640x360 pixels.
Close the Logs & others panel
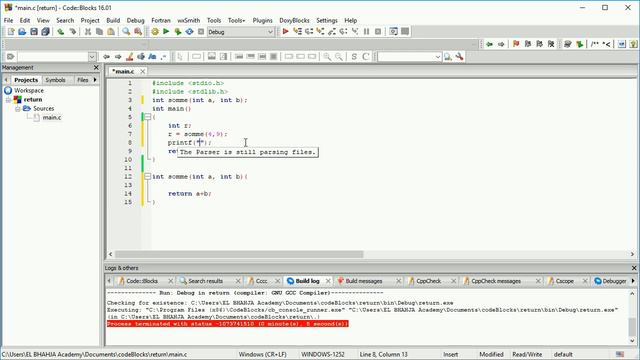coord(634,268)
